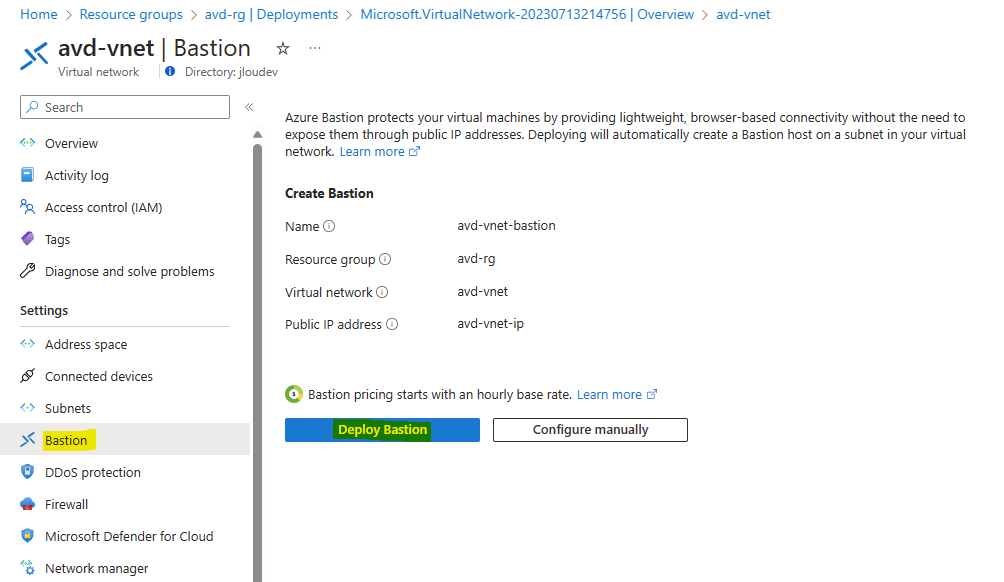Click the Directory: jloudev text

[x=231, y=72]
